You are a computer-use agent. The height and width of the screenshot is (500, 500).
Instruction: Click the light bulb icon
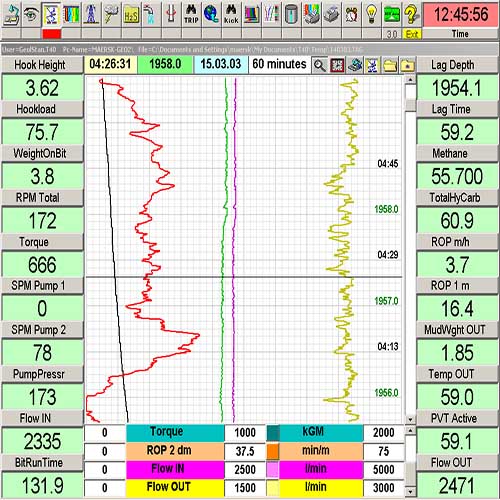coord(371,15)
